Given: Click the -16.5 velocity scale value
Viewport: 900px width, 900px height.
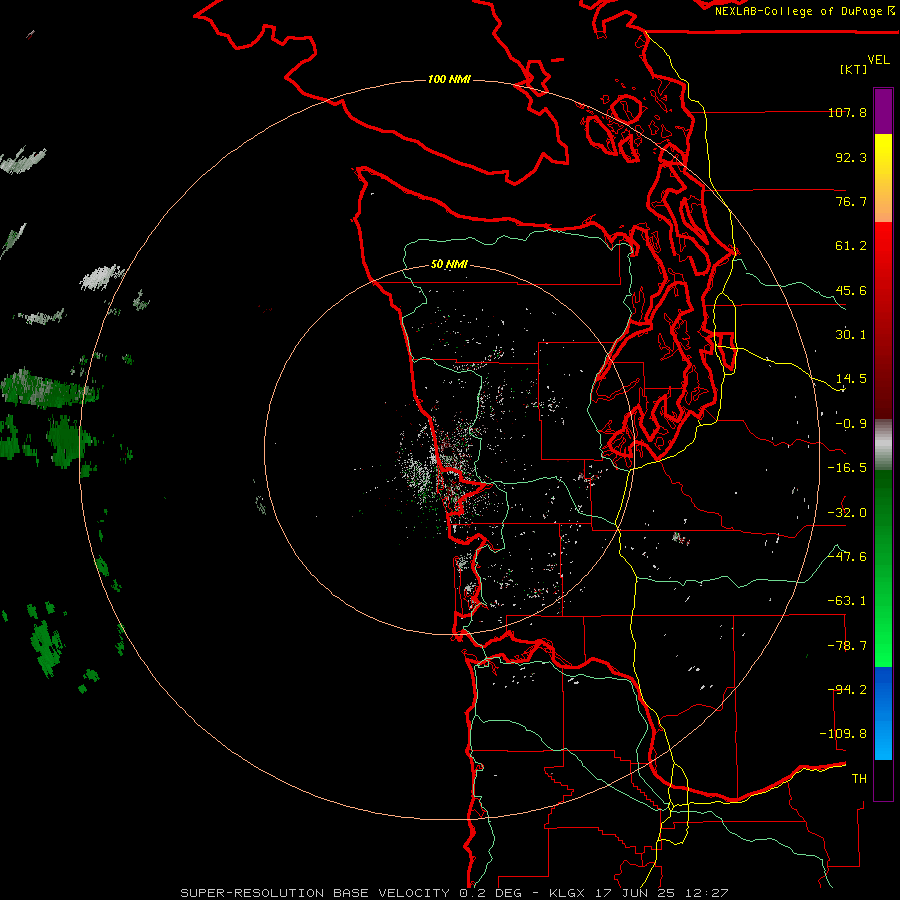Looking at the screenshot, I should click(x=847, y=468).
